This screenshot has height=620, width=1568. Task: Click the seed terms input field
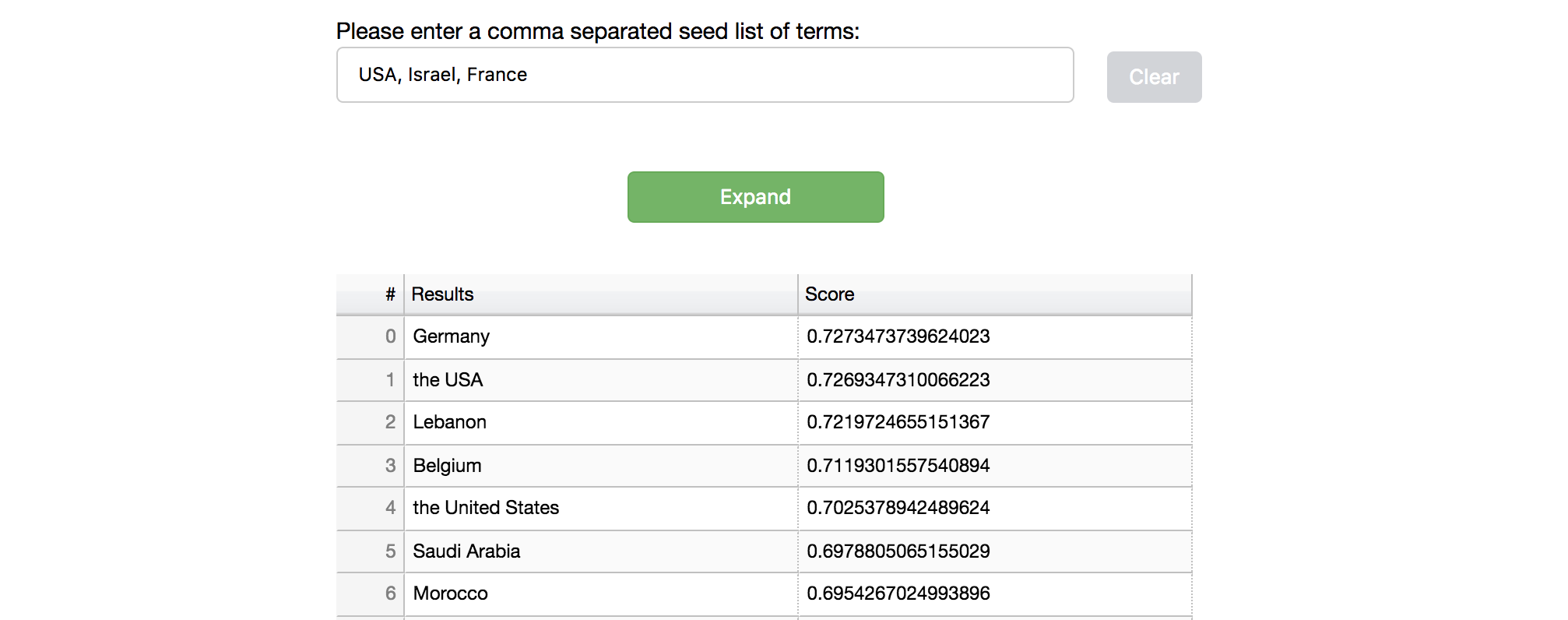coord(705,75)
